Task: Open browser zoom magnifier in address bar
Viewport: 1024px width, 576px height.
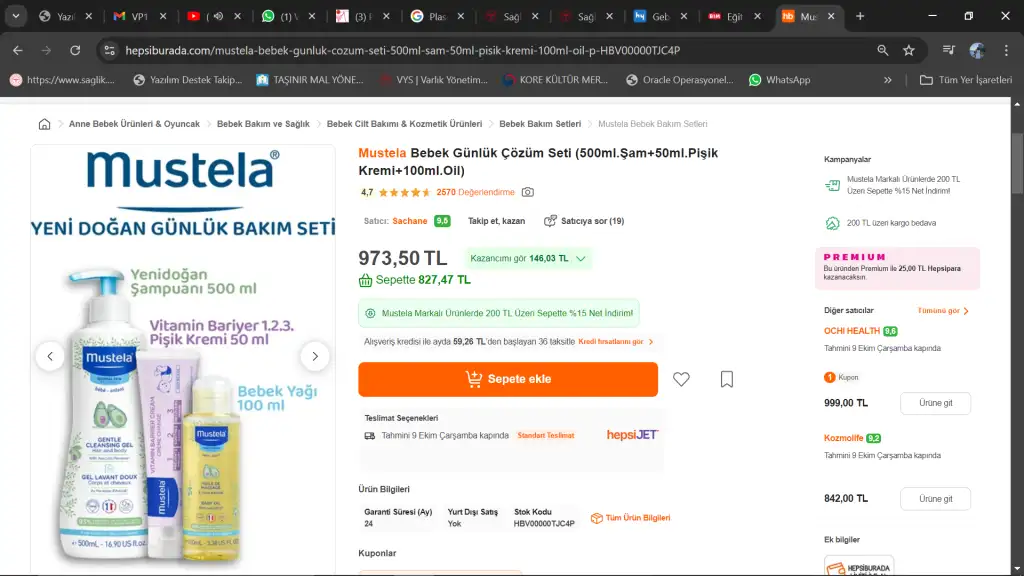Action: pyautogui.click(x=882, y=50)
